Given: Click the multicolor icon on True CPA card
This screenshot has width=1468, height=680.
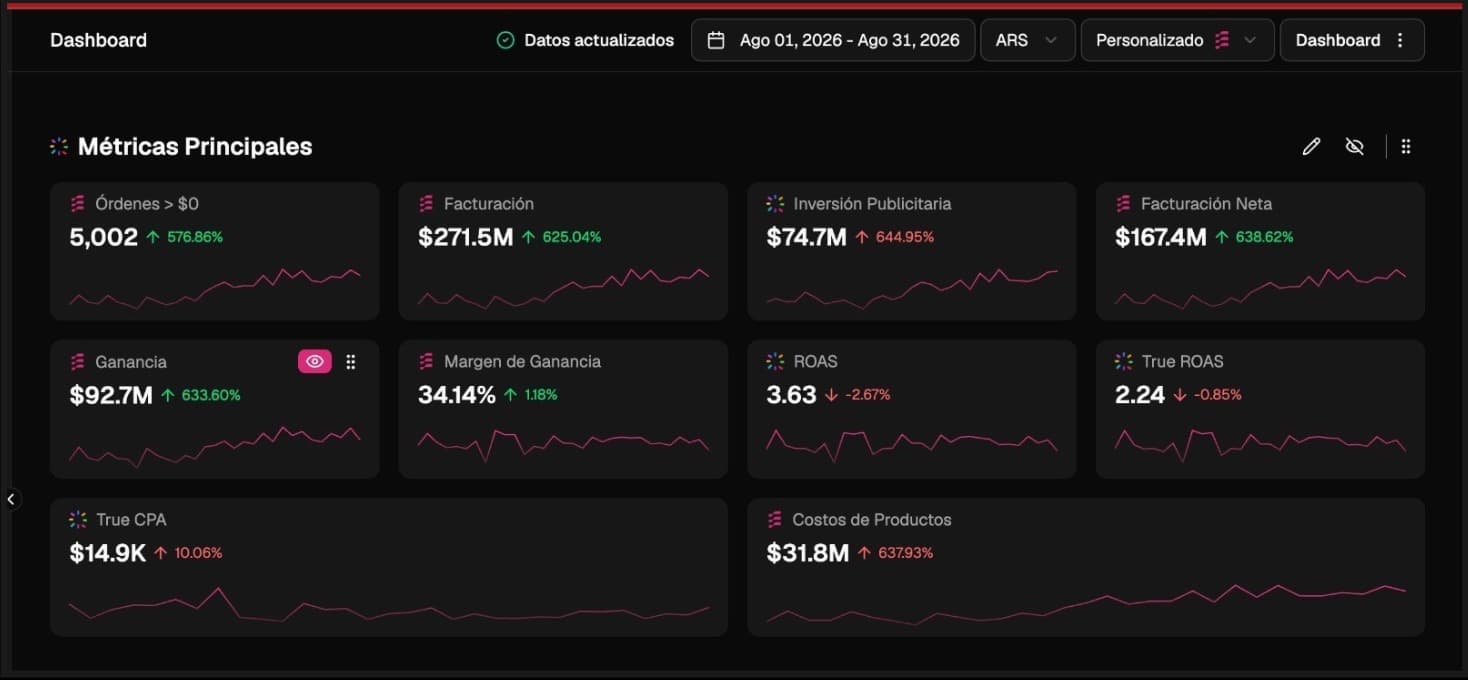Looking at the screenshot, I should coord(78,520).
